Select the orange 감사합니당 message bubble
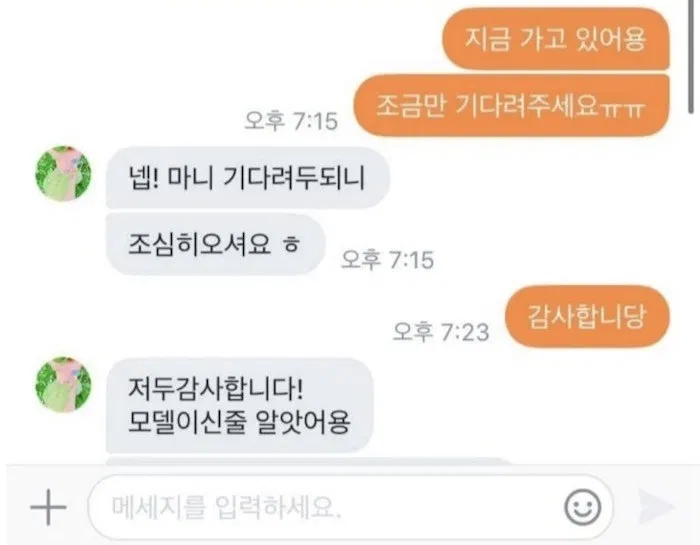This screenshot has width=700, height=545. 587,316
